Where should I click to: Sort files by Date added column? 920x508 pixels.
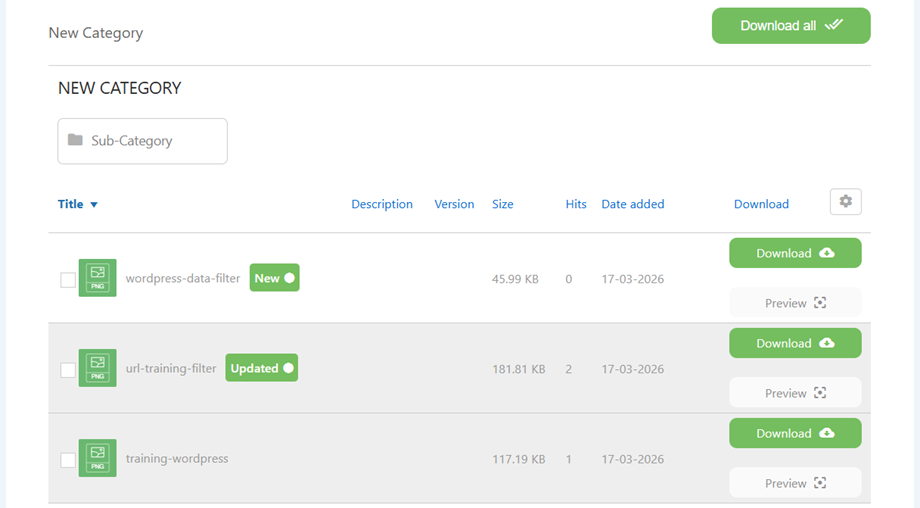click(x=632, y=204)
